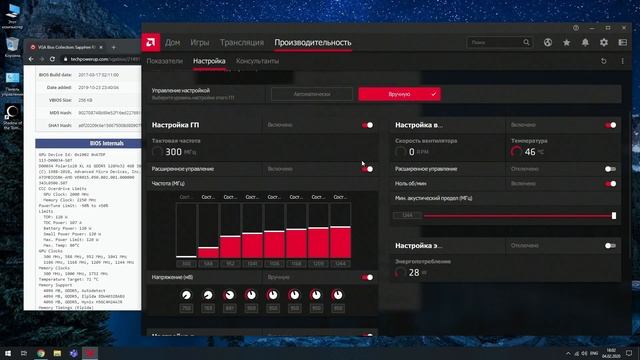This screenshot has height=360, width=640.
Task: Open favorites with the star icon
Action: tap(567, 42)
